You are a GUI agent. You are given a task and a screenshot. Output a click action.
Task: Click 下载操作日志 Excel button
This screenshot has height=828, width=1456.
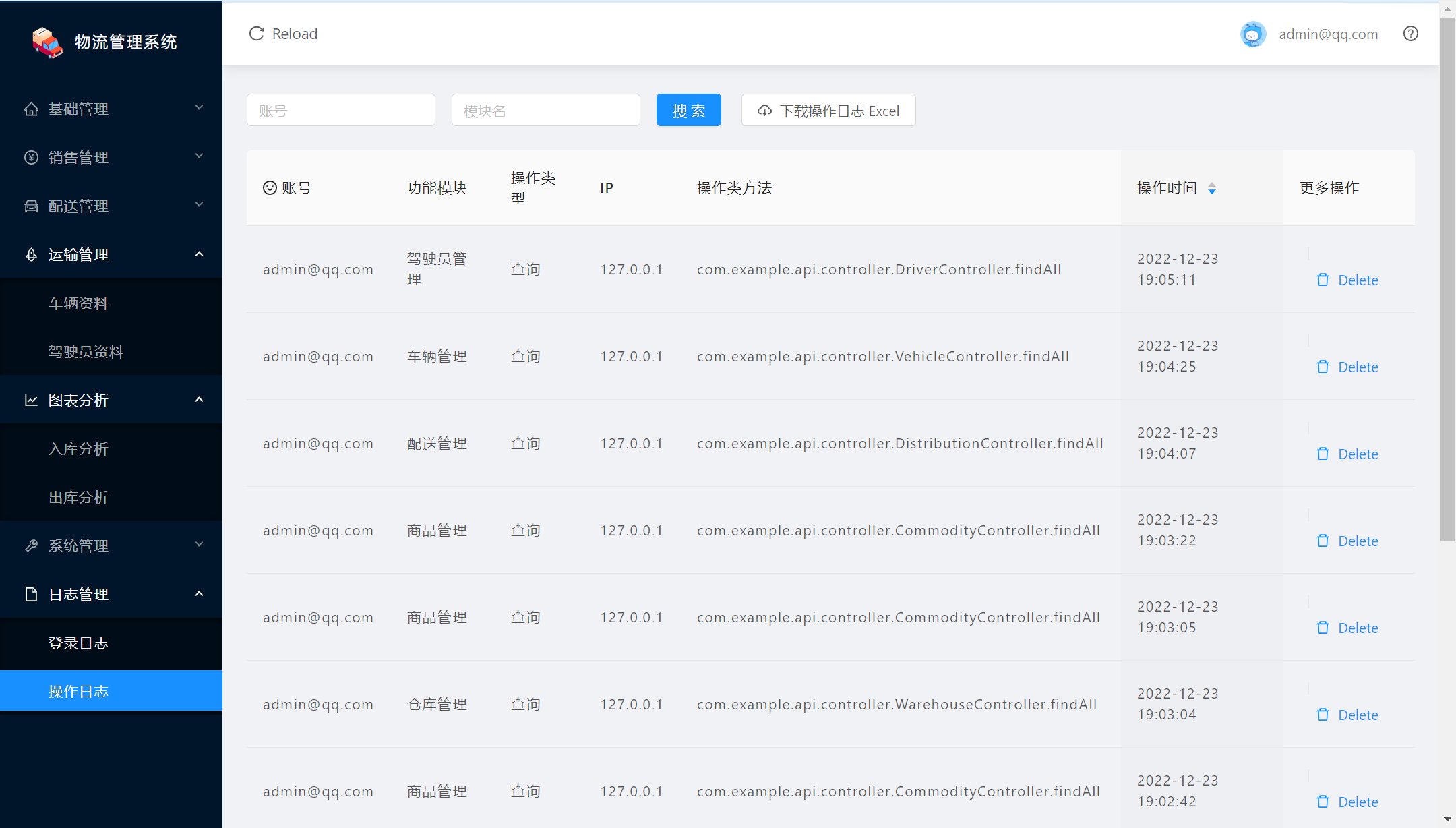pyautogui.click(x=828, y=110)
